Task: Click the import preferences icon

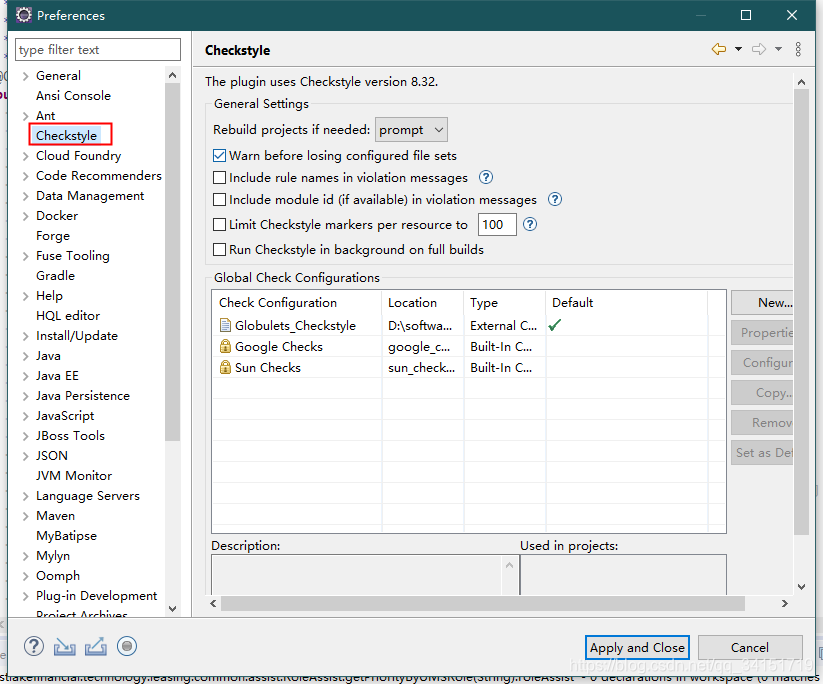Action: [64, 646]
